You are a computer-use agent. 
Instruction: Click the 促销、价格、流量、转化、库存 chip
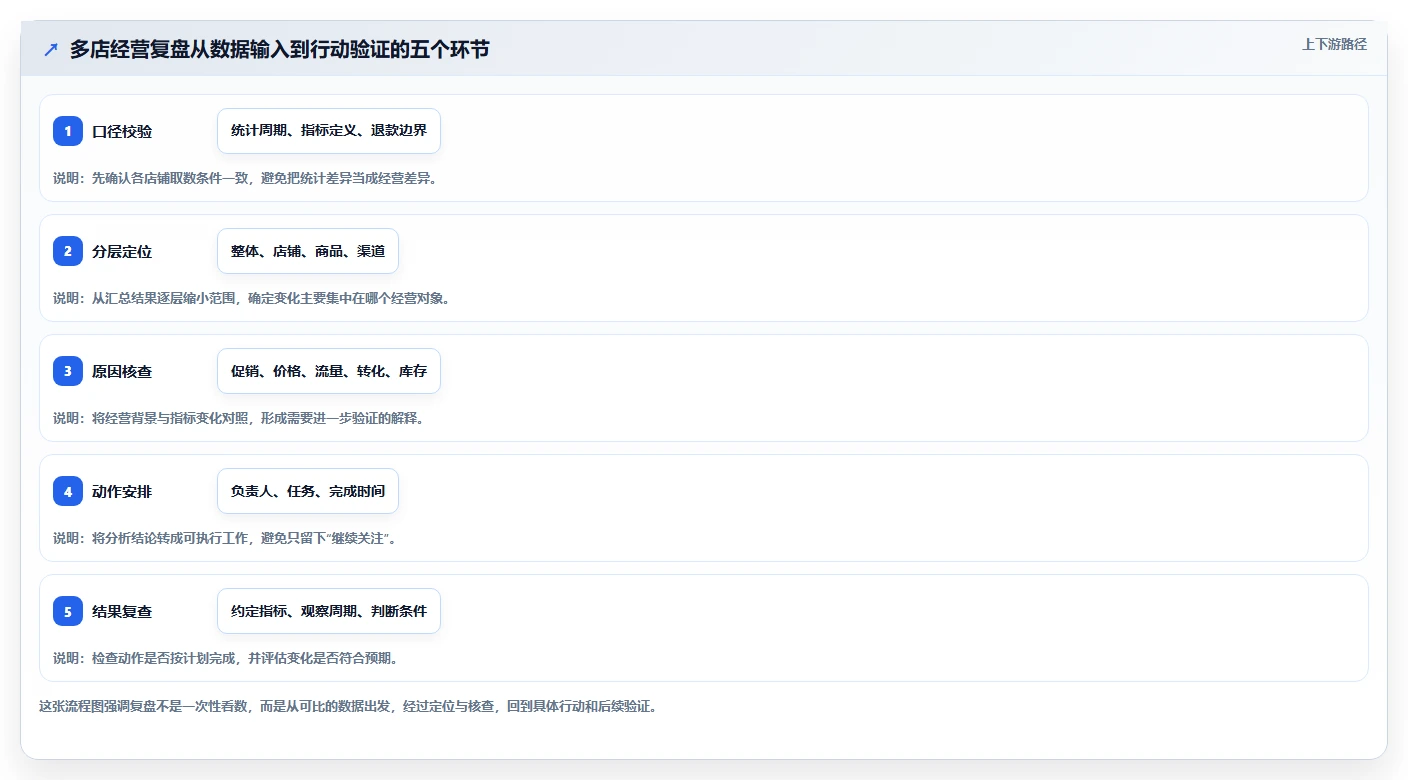(x=329, y=371)
